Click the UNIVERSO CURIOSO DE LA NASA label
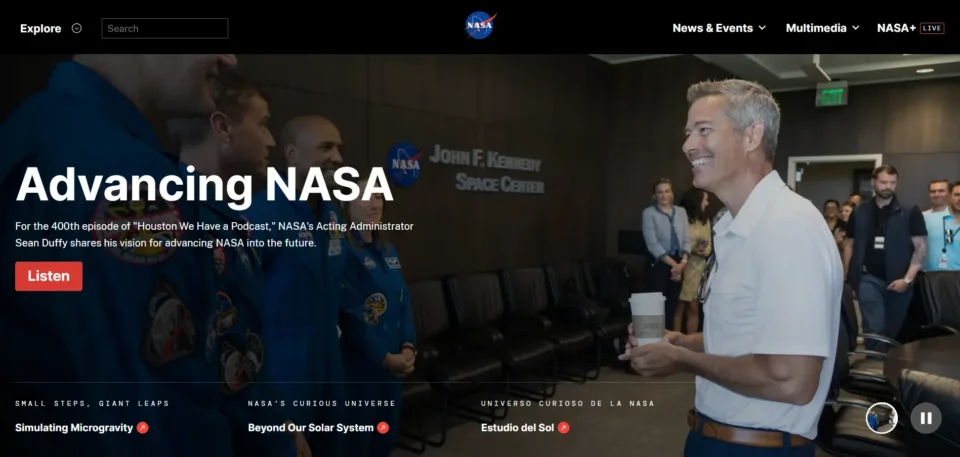Image resolution: width=960 pixels, height=457 pixels. (x=568, y=403)
